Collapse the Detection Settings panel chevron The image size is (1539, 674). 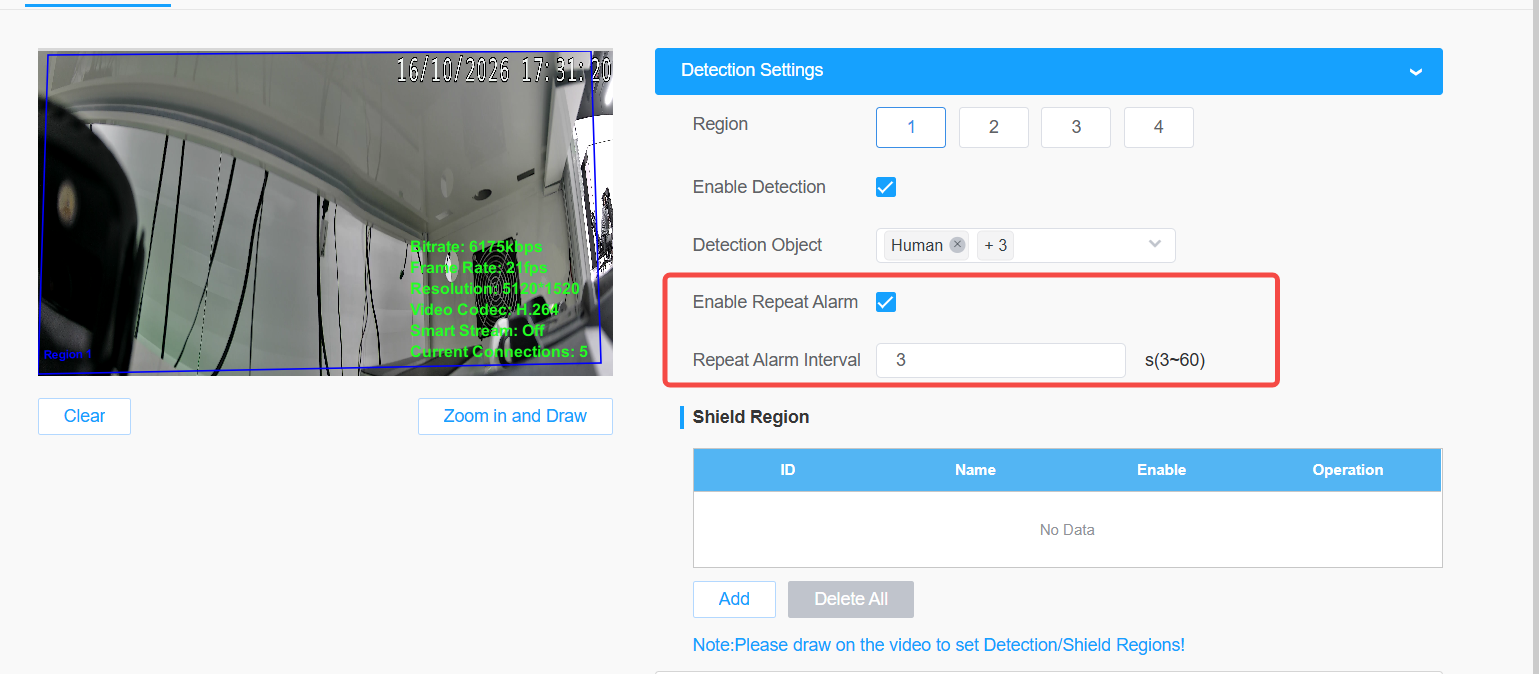1415,72
